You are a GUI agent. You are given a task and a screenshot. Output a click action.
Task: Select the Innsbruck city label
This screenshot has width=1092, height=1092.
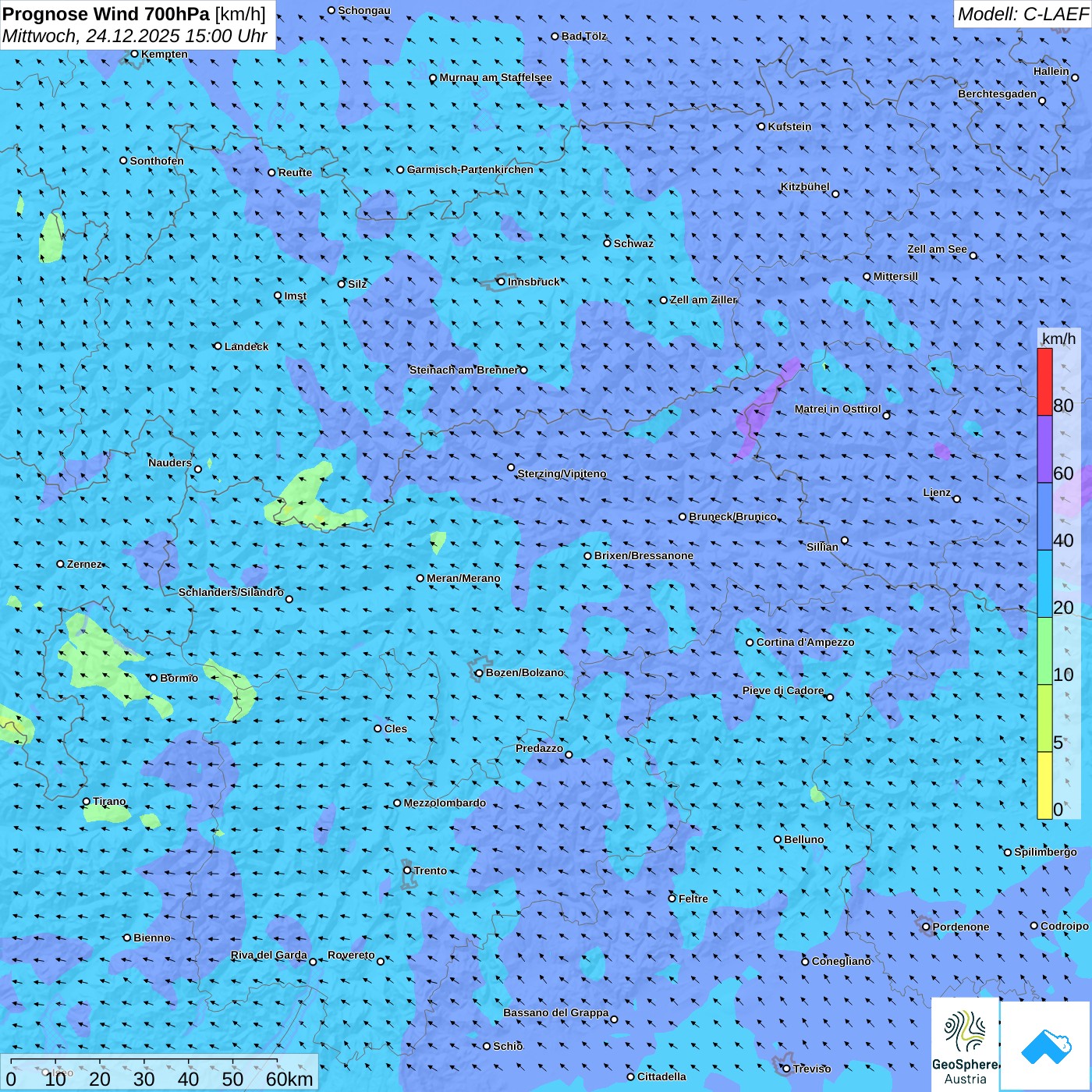(534, 282)
